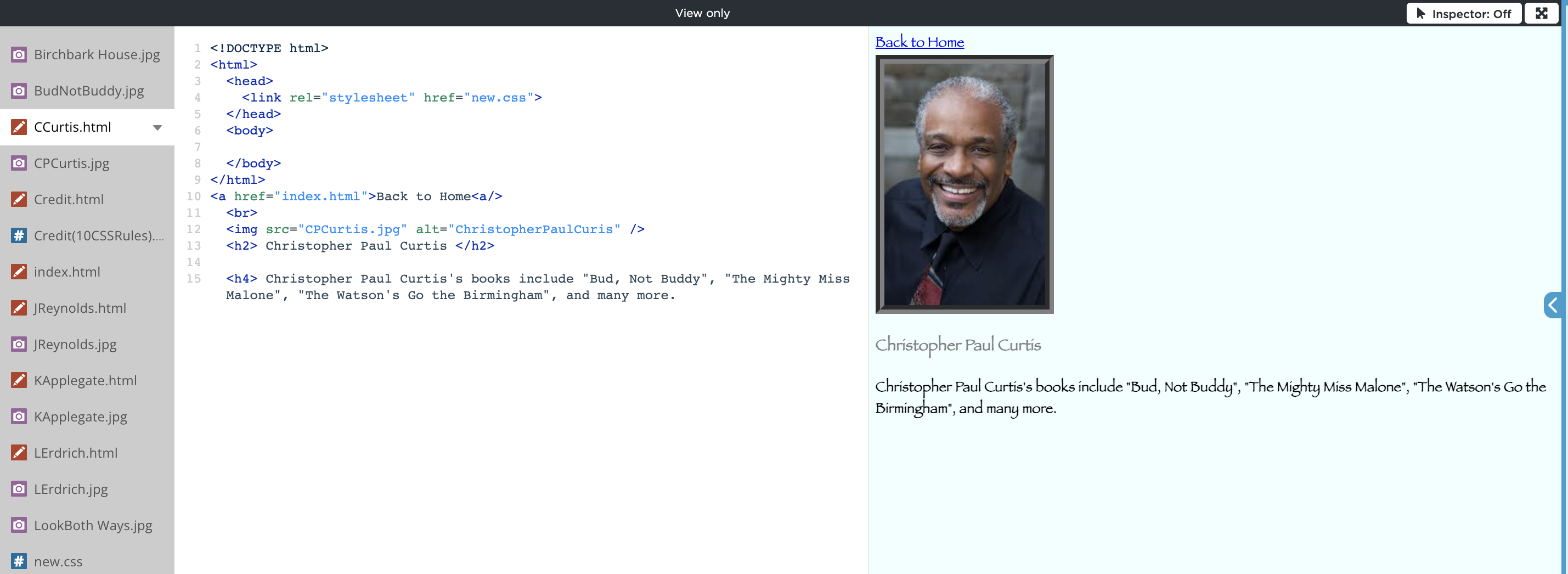
Task: Click the CCurtis.html pencil icon
Action: (19, 127)
